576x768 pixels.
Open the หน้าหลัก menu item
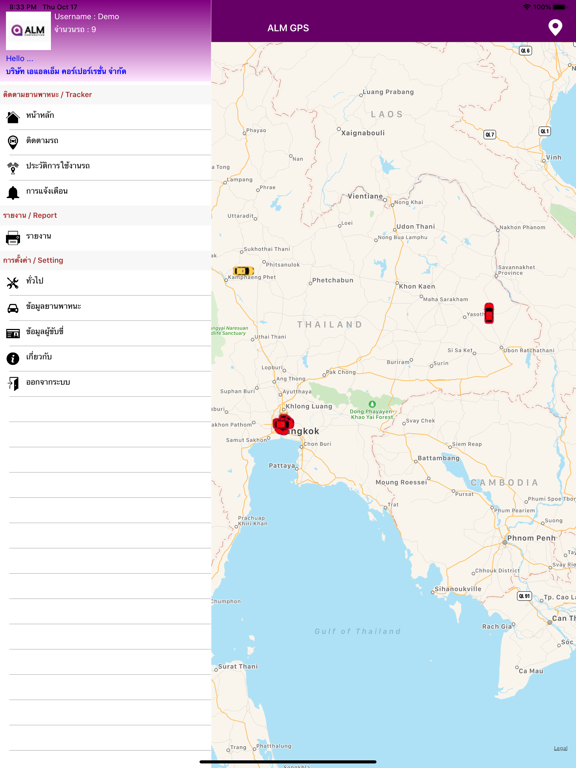[x=105, y=117]
